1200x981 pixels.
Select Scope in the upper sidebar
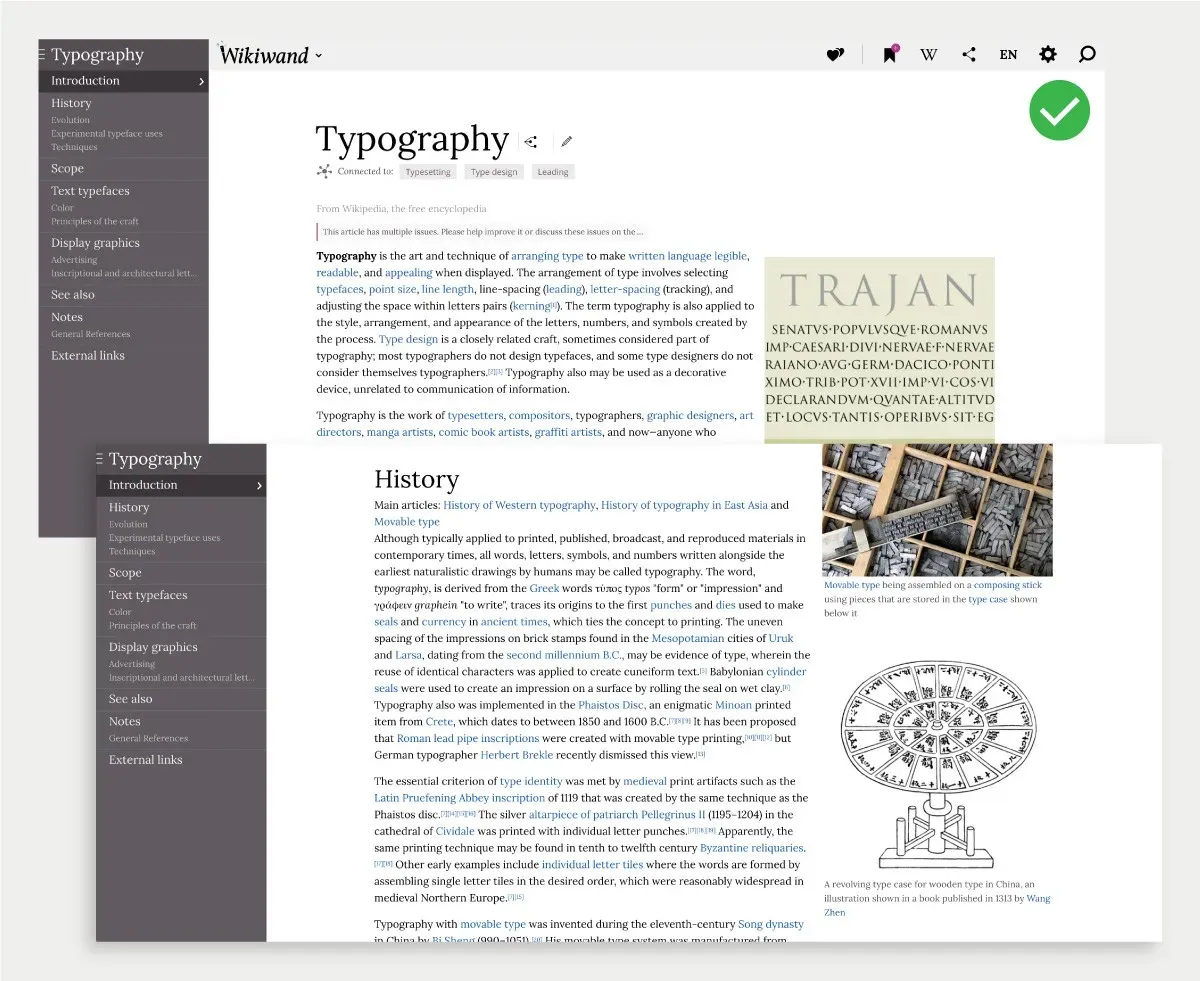coord(68,169)
